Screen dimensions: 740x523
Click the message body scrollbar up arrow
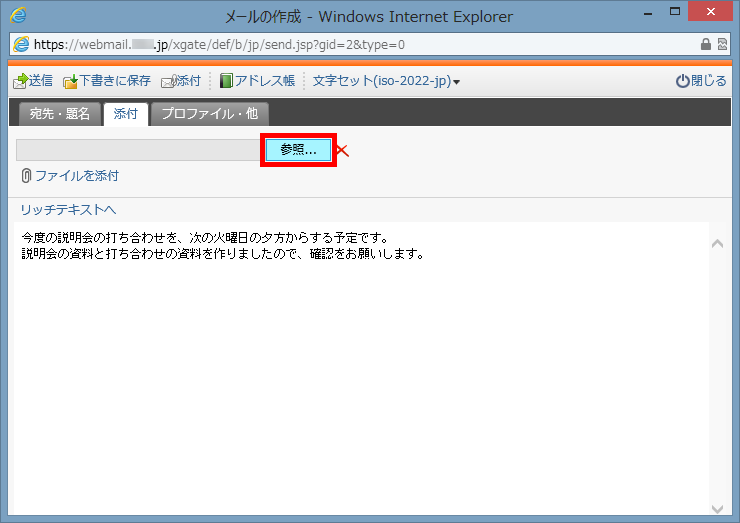point(716,244)
